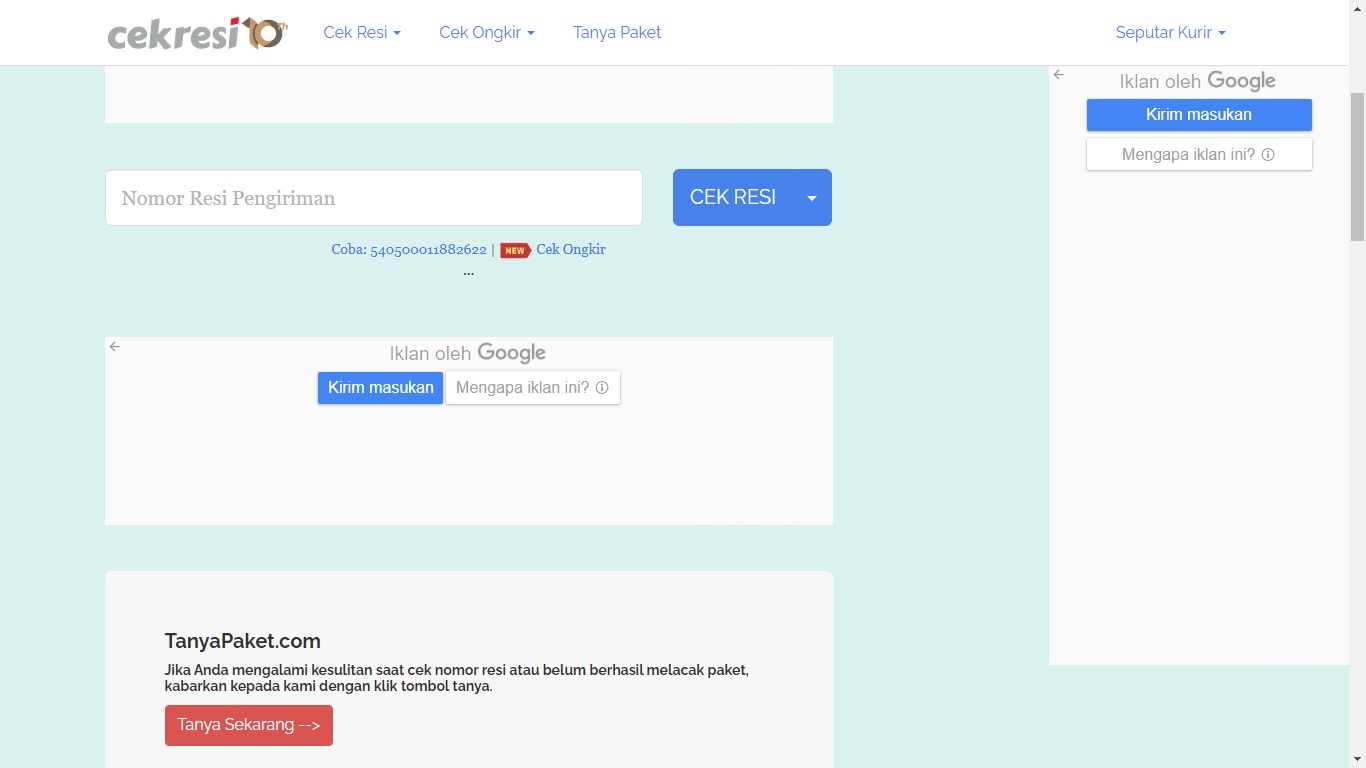Click the cekresi logo
This screenshot has width=1366, height=768.
tap(196, 32)
